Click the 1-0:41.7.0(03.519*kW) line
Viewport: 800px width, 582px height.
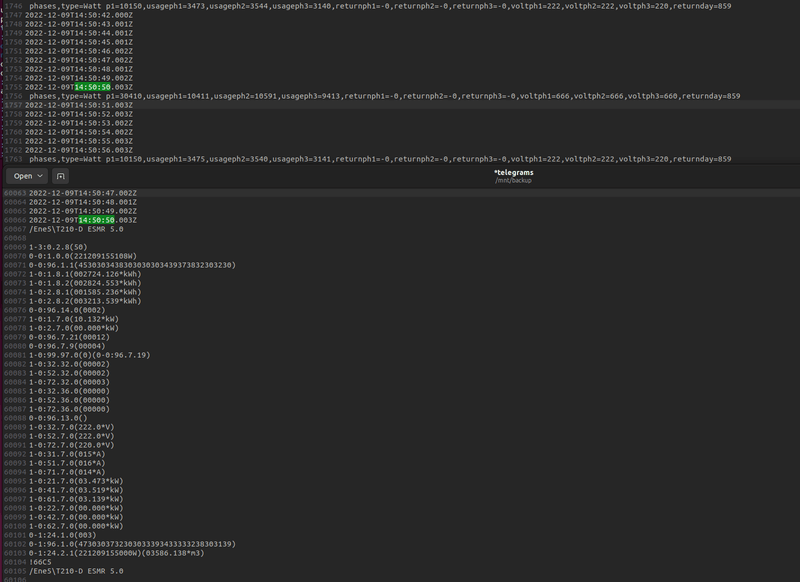pos(76,491)
